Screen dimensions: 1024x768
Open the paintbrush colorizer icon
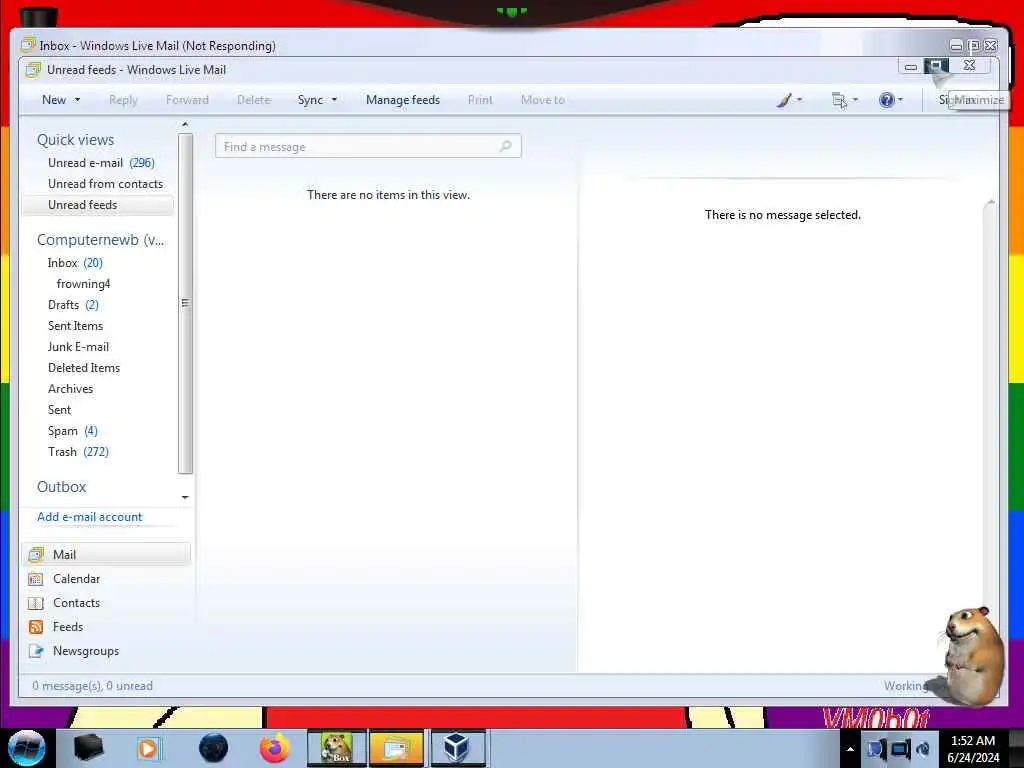[x=784, y=100]
